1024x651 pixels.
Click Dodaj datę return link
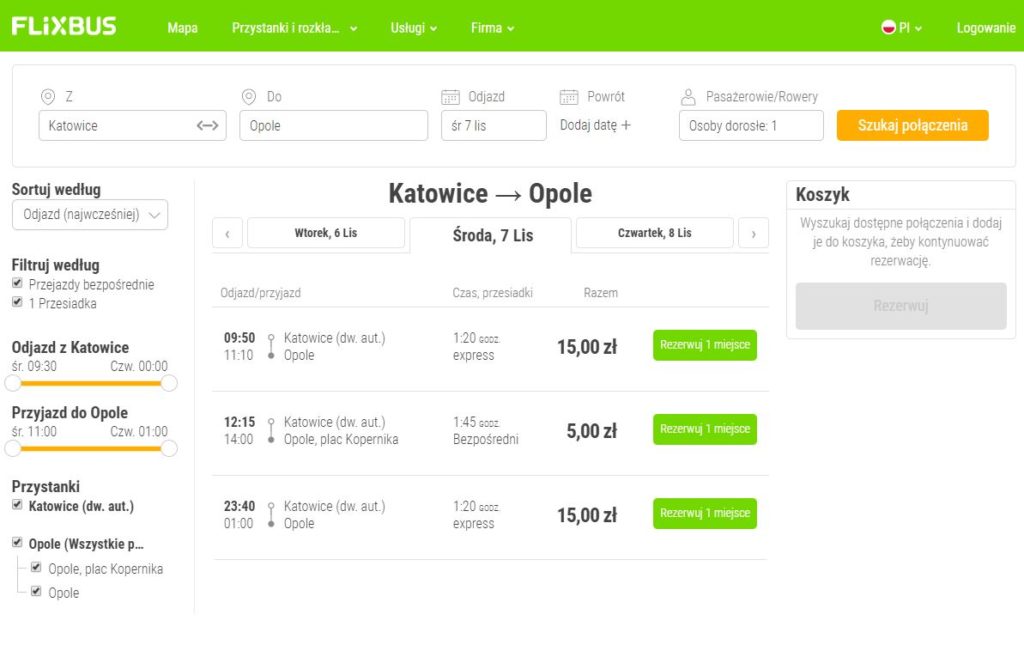pyautogui.click(x=595, y=125)
